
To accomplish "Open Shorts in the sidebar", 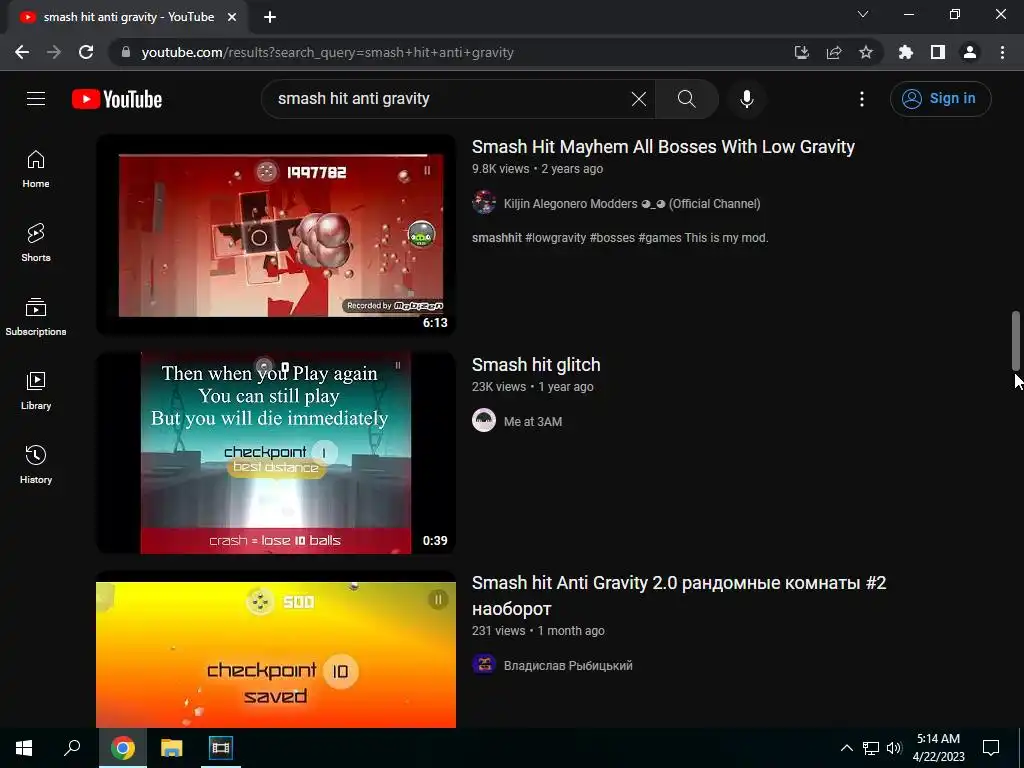I will (x=36, y=243).
